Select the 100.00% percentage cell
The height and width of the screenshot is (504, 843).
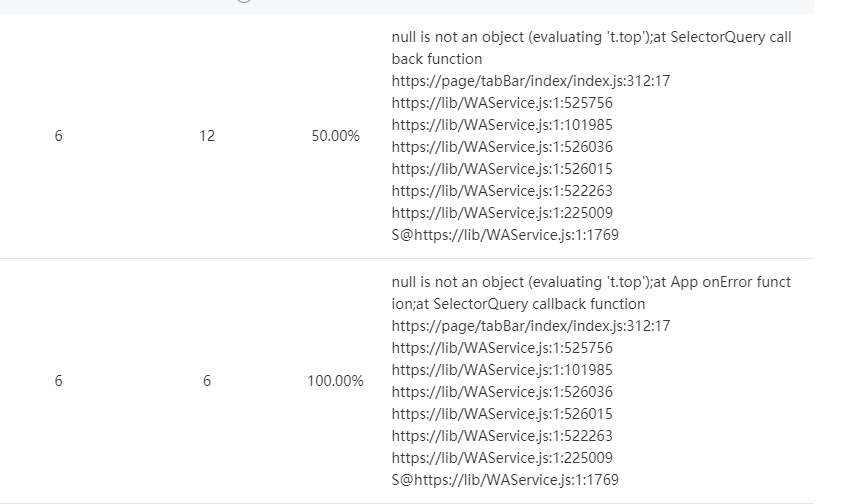click(335, 381)
